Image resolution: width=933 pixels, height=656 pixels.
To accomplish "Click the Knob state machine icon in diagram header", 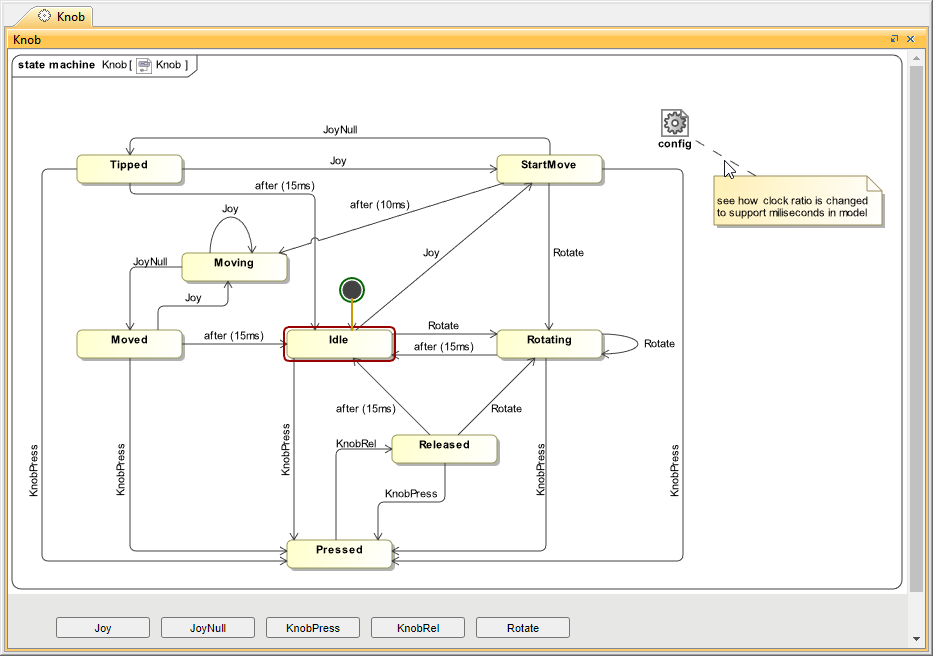I will click(144, 65).
